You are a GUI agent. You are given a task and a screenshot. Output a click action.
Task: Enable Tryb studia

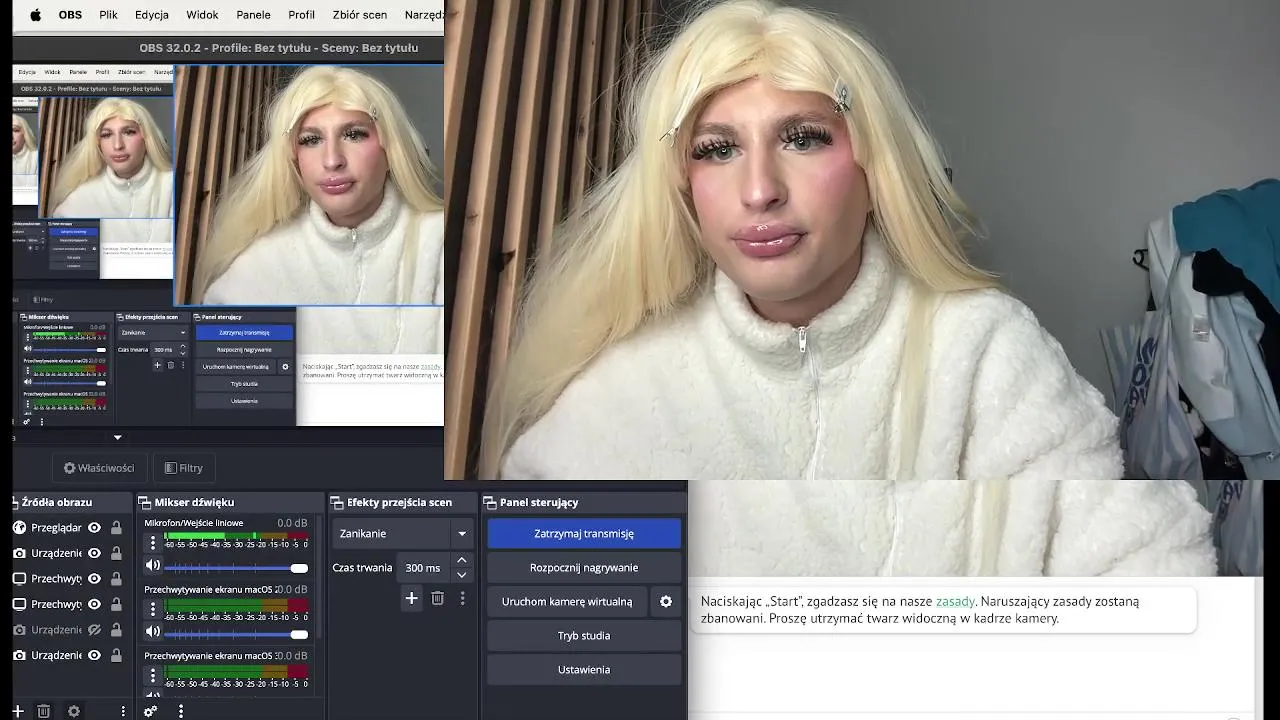pos(584,635)
